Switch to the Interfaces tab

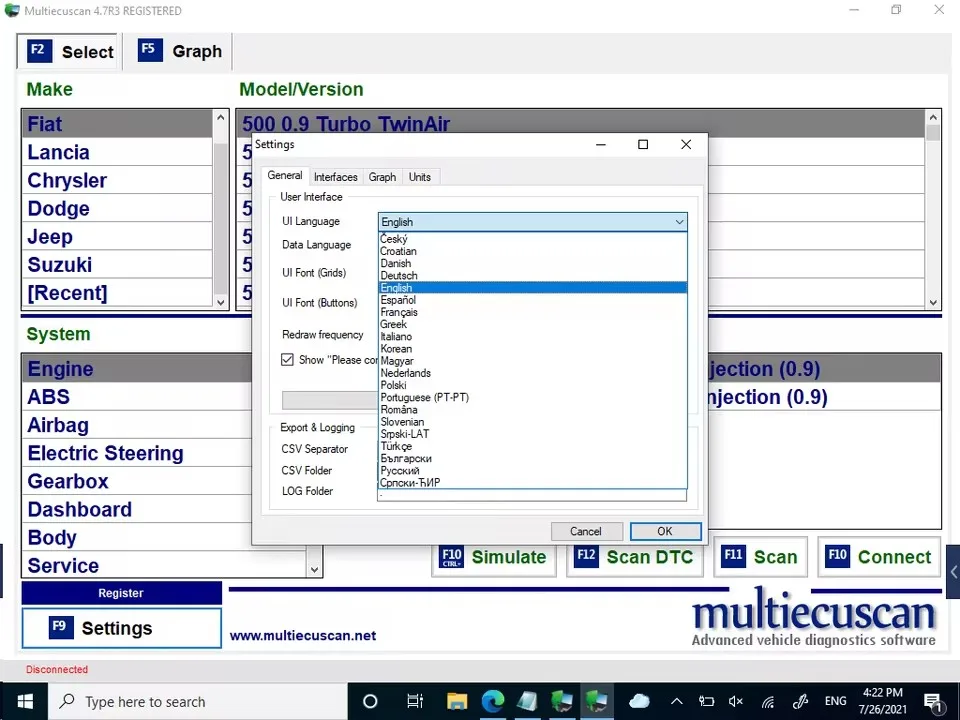pyautogui.click(x=335, y=177)
